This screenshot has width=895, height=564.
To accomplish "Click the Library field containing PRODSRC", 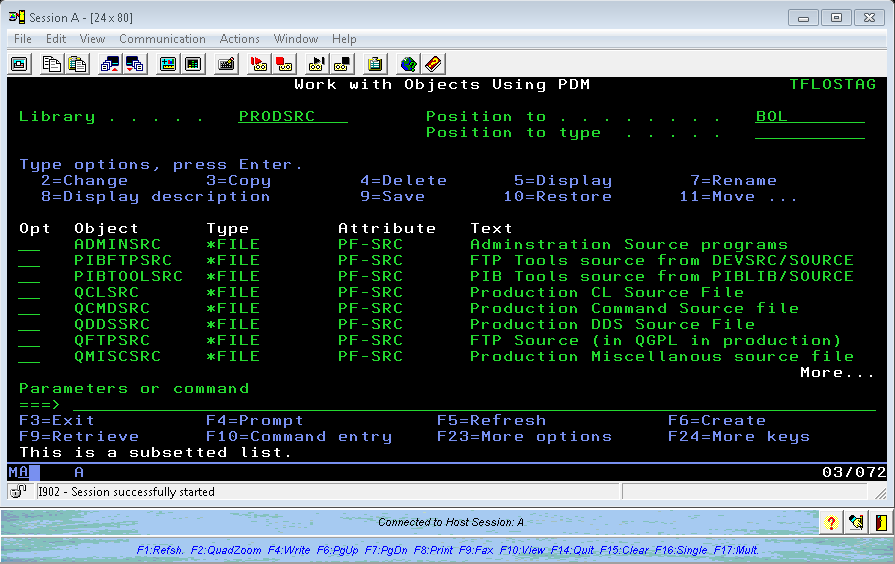I will pyautogui.click(x=293, y=116).
